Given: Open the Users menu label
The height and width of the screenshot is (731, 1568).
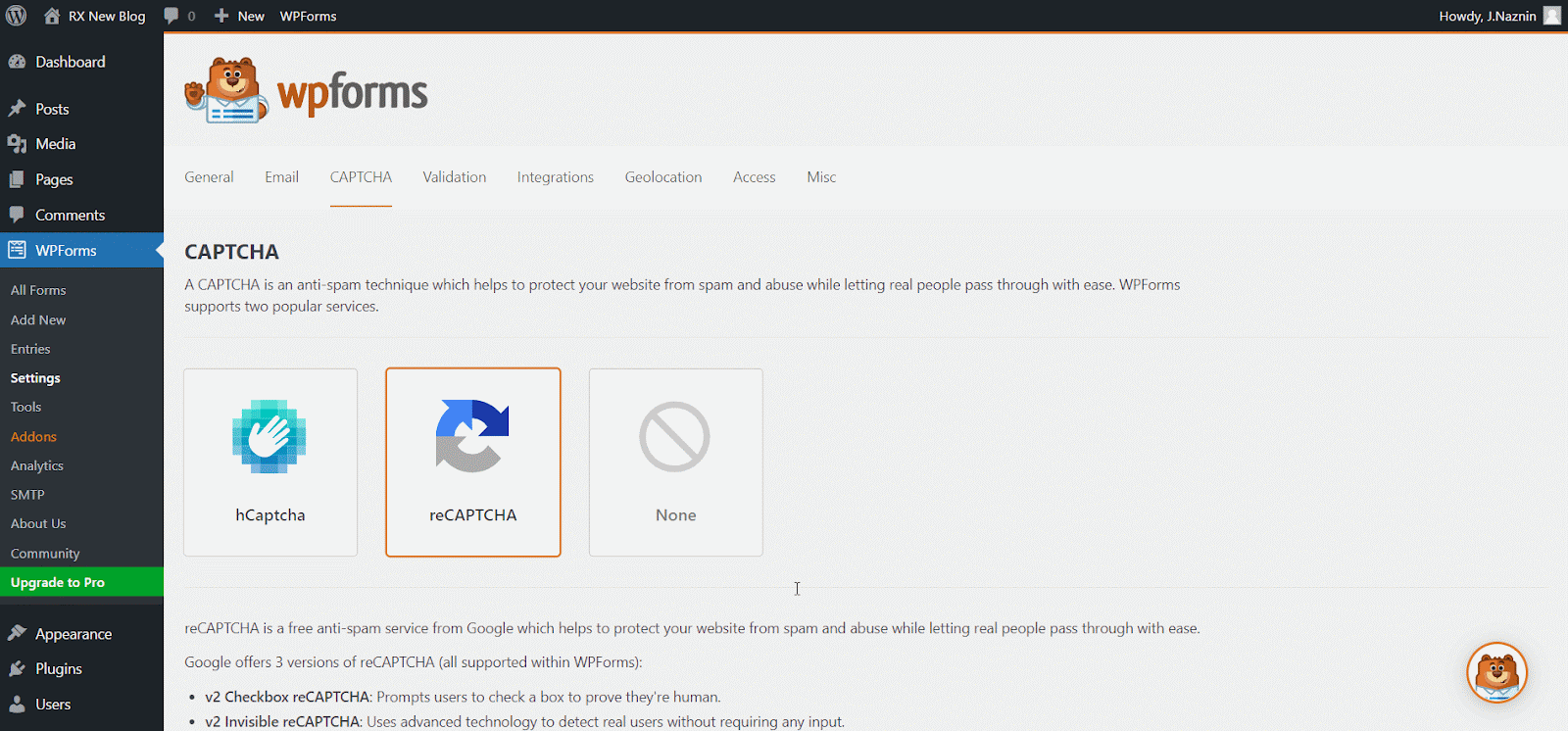Looking at the screenshot, I should click(x=53, y=704).
